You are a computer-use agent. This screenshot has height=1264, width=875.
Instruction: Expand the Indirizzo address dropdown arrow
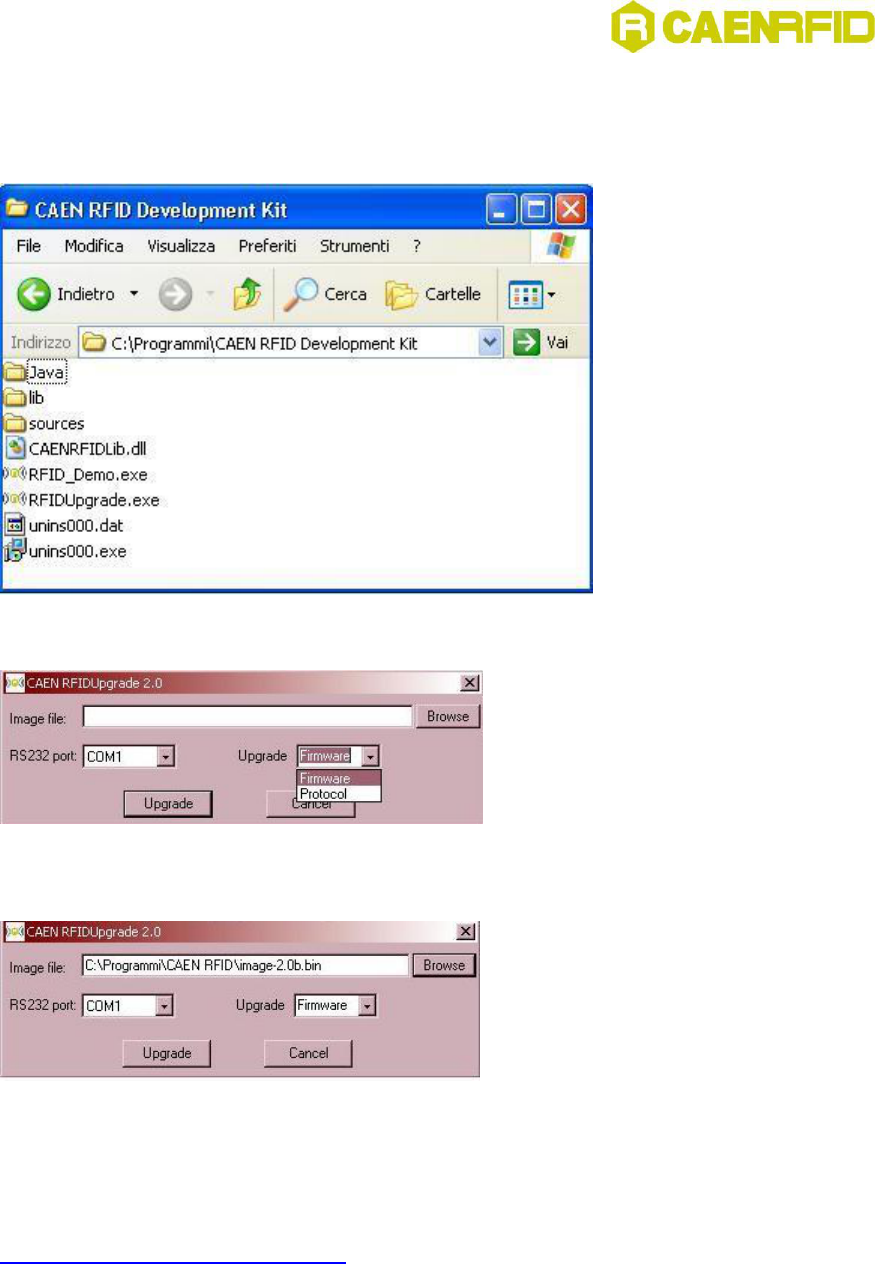click(490, 342)
